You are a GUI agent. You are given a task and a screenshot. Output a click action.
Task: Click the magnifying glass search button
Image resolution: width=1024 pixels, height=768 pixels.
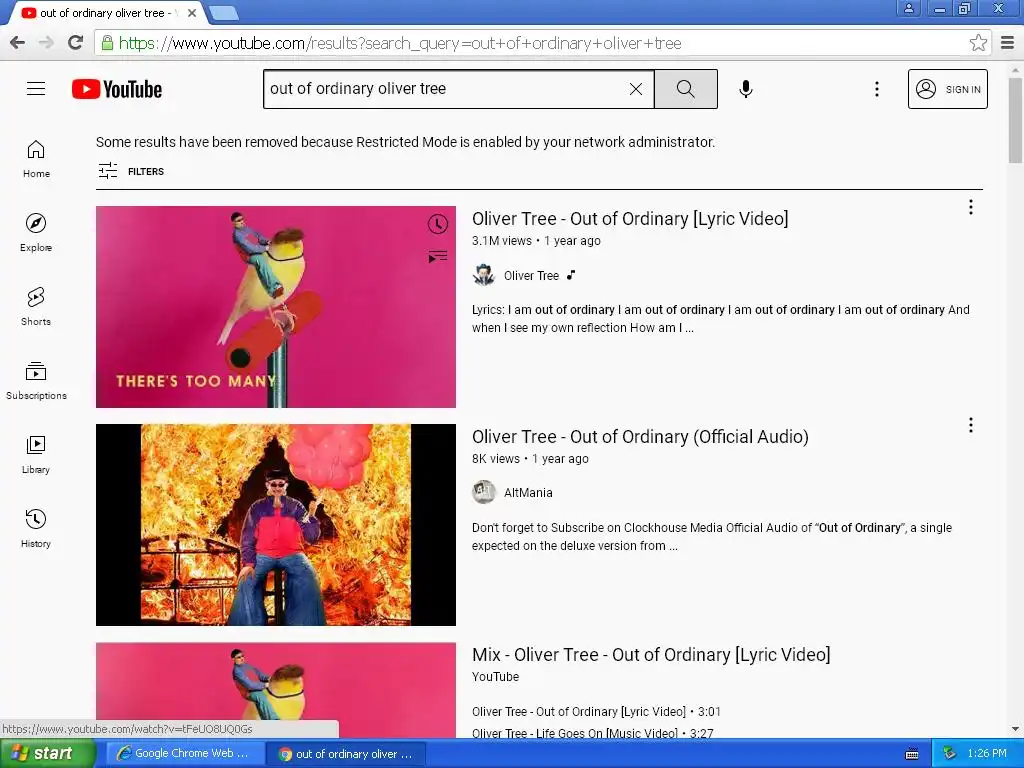pyautogui.click(x=686, y=89)
